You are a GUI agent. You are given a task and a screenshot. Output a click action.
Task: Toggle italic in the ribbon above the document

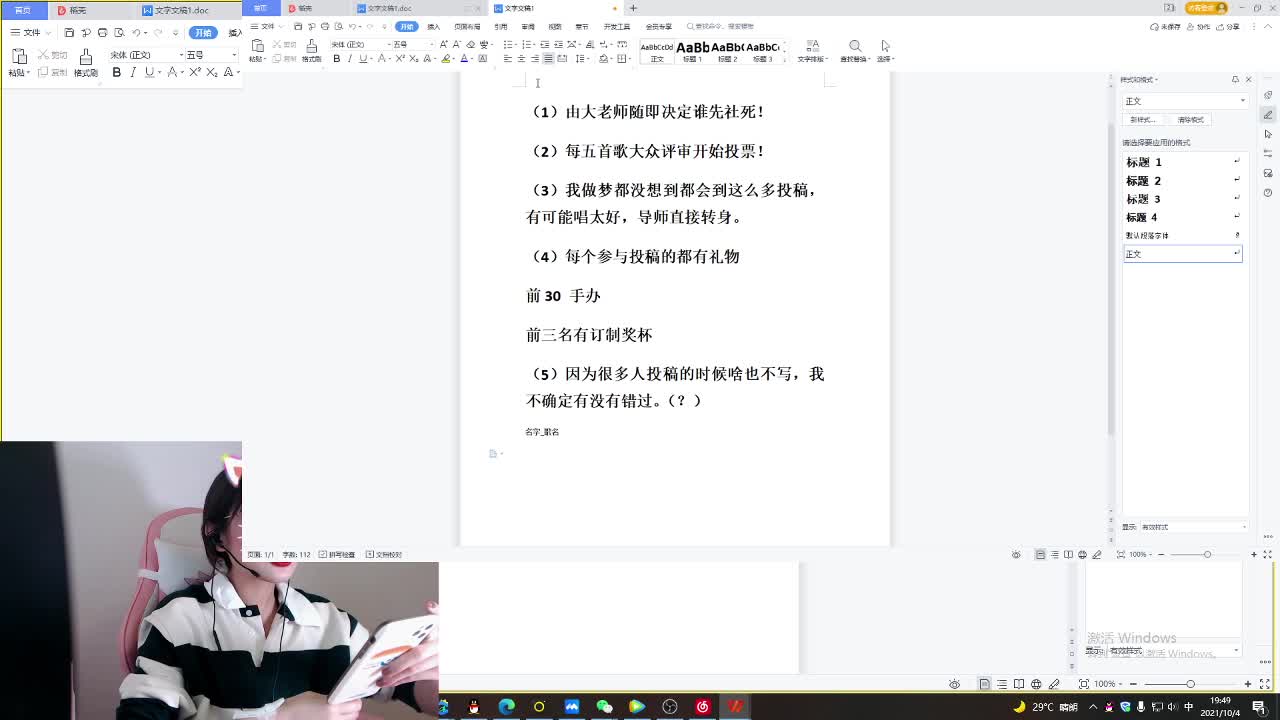[x=349, y=59]
